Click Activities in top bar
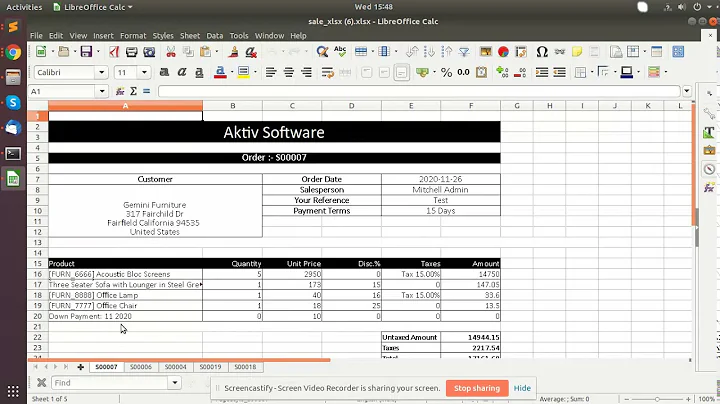The height and width of the screenshot is (404, 720). (24, 7)
